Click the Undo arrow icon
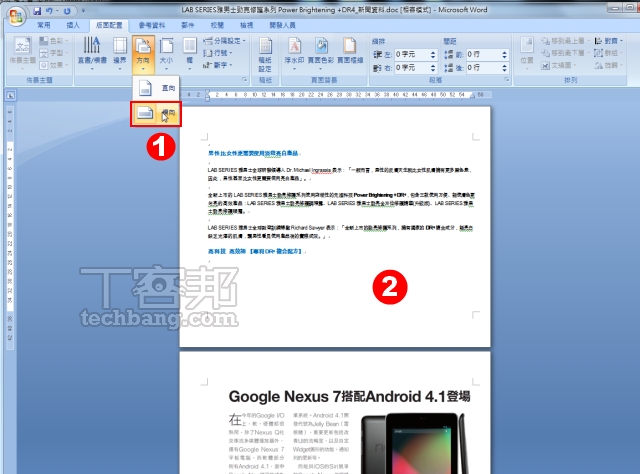Viewport: 640px width, 474px height. tap(49, 11)
